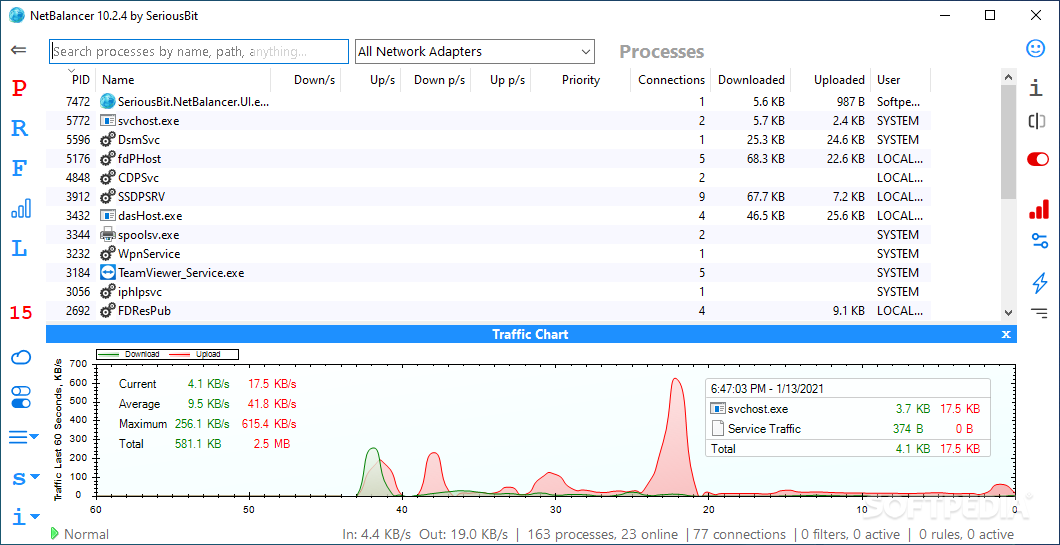1060x545 pixels.
Task: Open the sliders settings icon
Action: (x=1039, y=240)
